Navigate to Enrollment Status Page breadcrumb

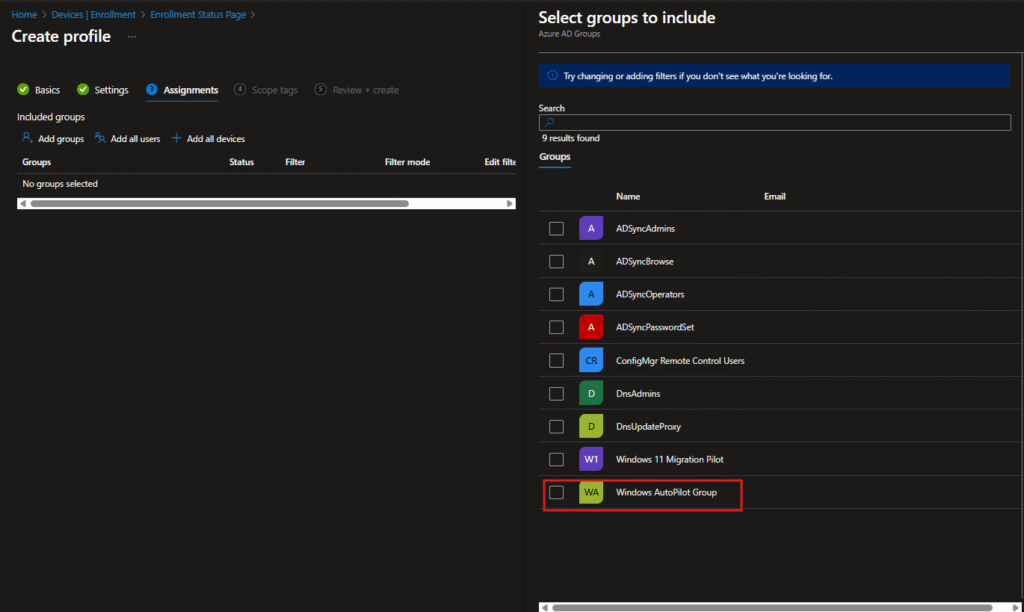click(198, 15)
